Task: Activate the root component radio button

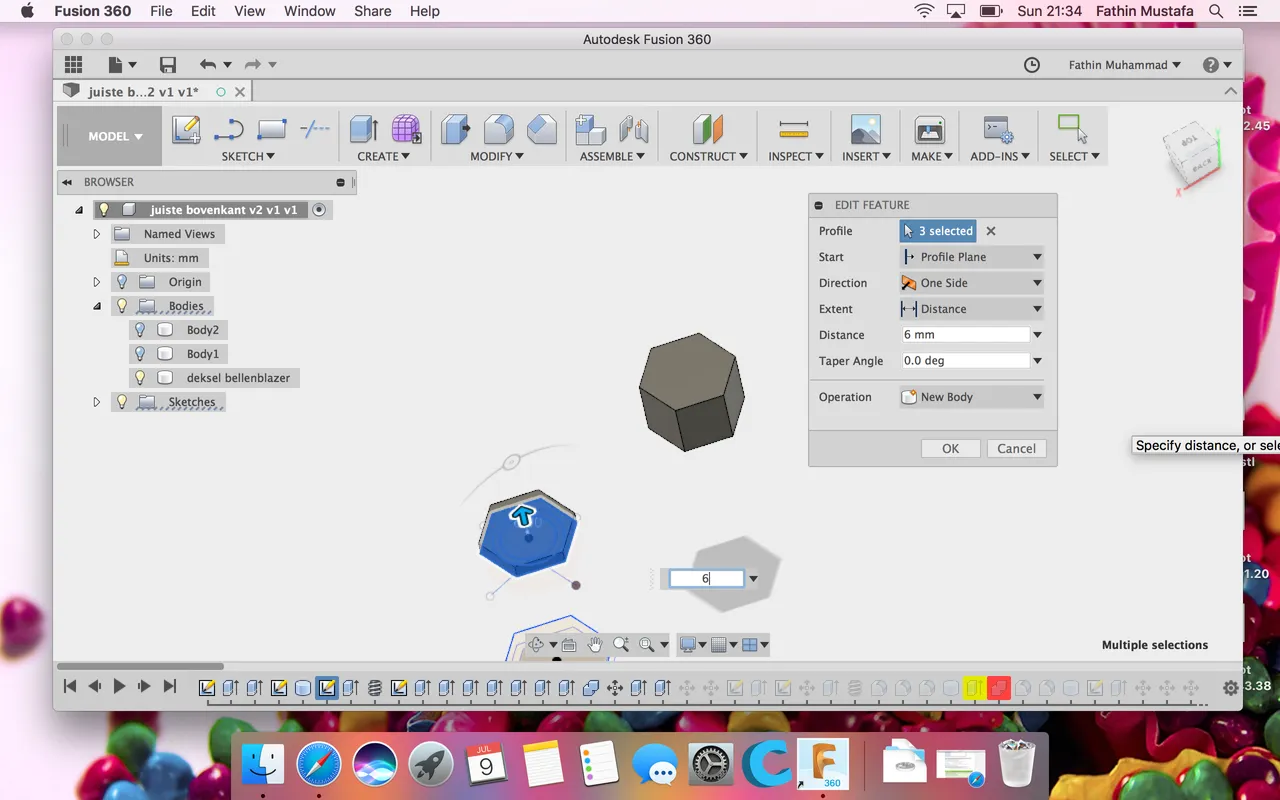Action: pyautogui.click(x=319, y=210)
